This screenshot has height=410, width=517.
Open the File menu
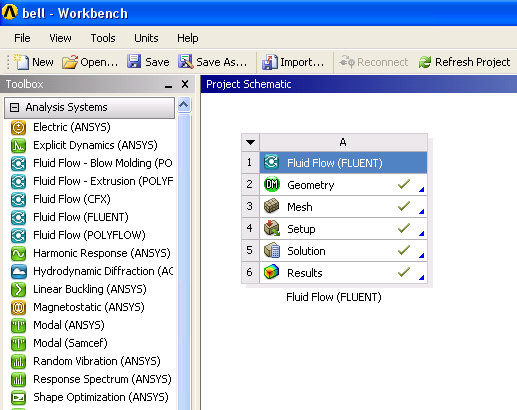22,38
